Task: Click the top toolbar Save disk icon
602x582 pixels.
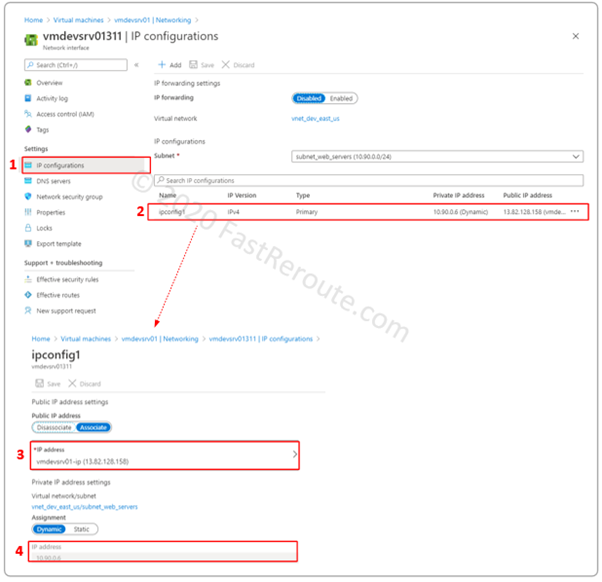Action: (x=193, y=64)
